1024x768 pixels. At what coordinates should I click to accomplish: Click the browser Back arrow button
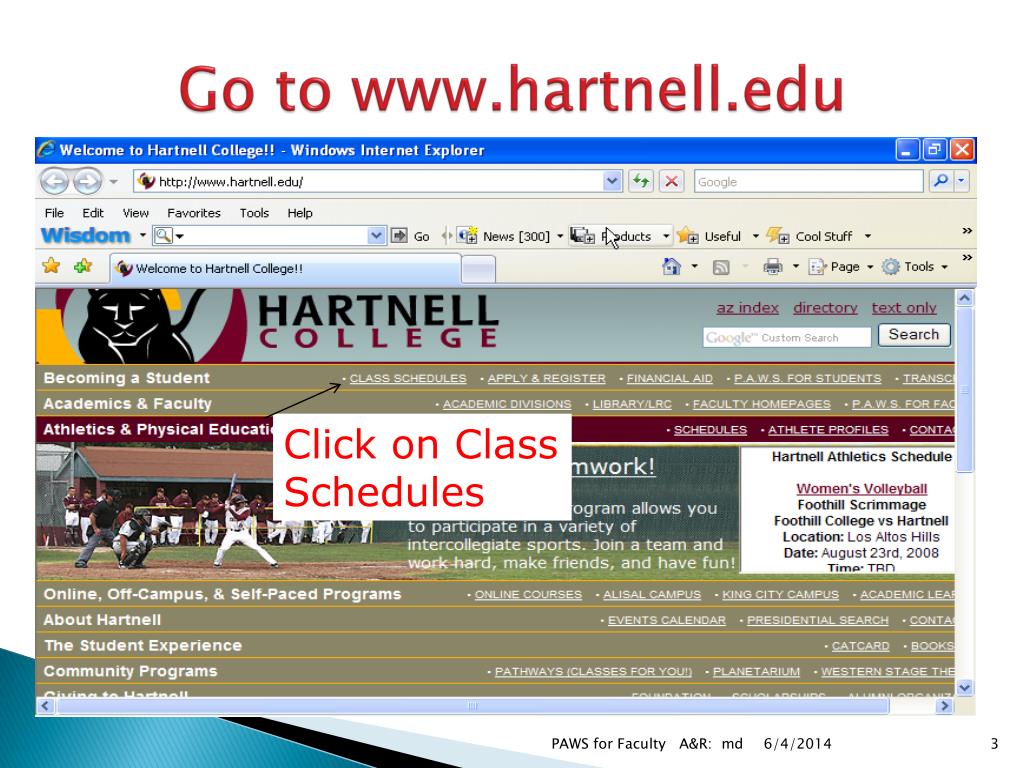click(x=55, y=181)
